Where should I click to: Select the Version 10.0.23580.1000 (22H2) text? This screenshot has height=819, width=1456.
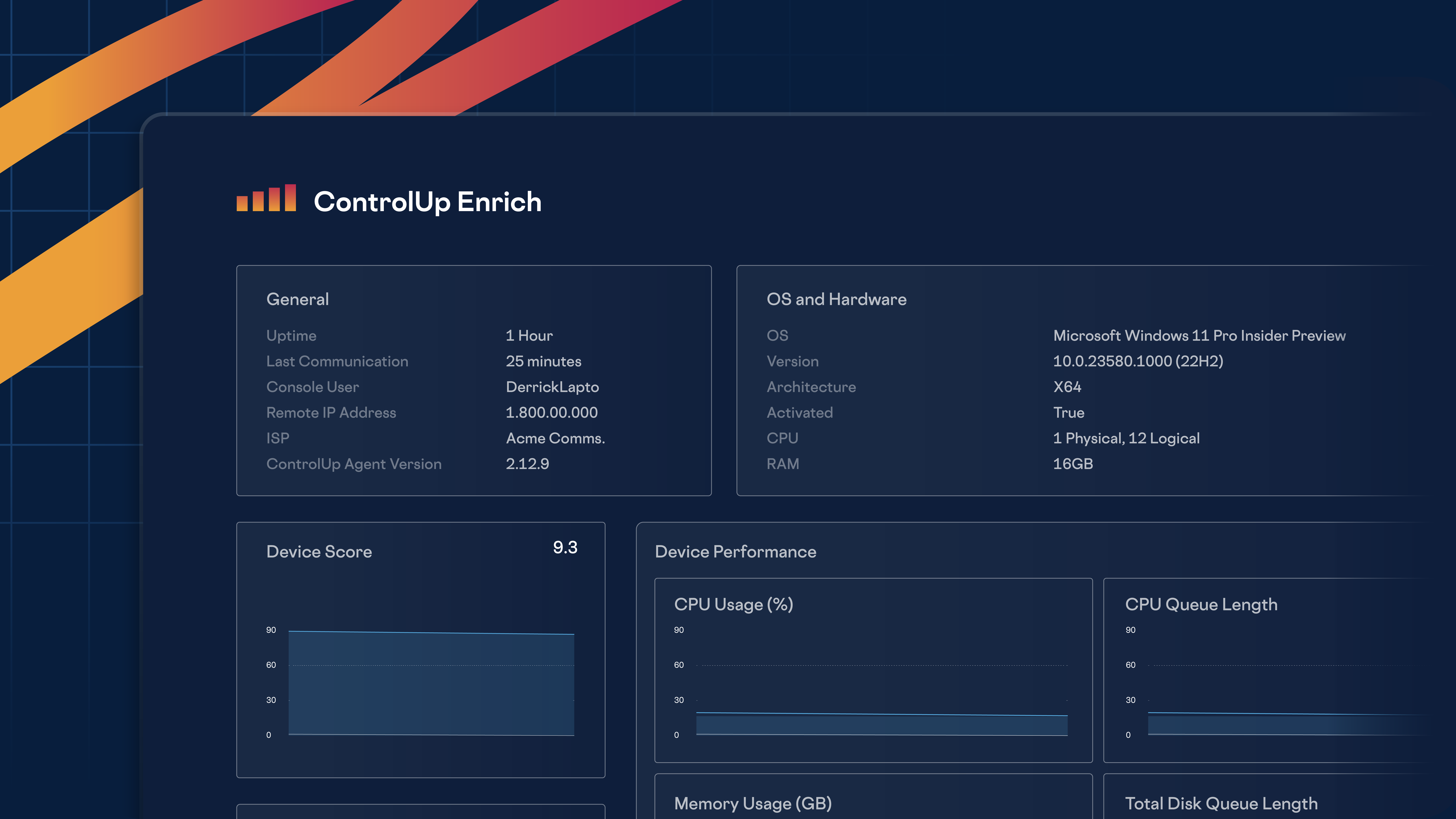(x=1138, y=361)
